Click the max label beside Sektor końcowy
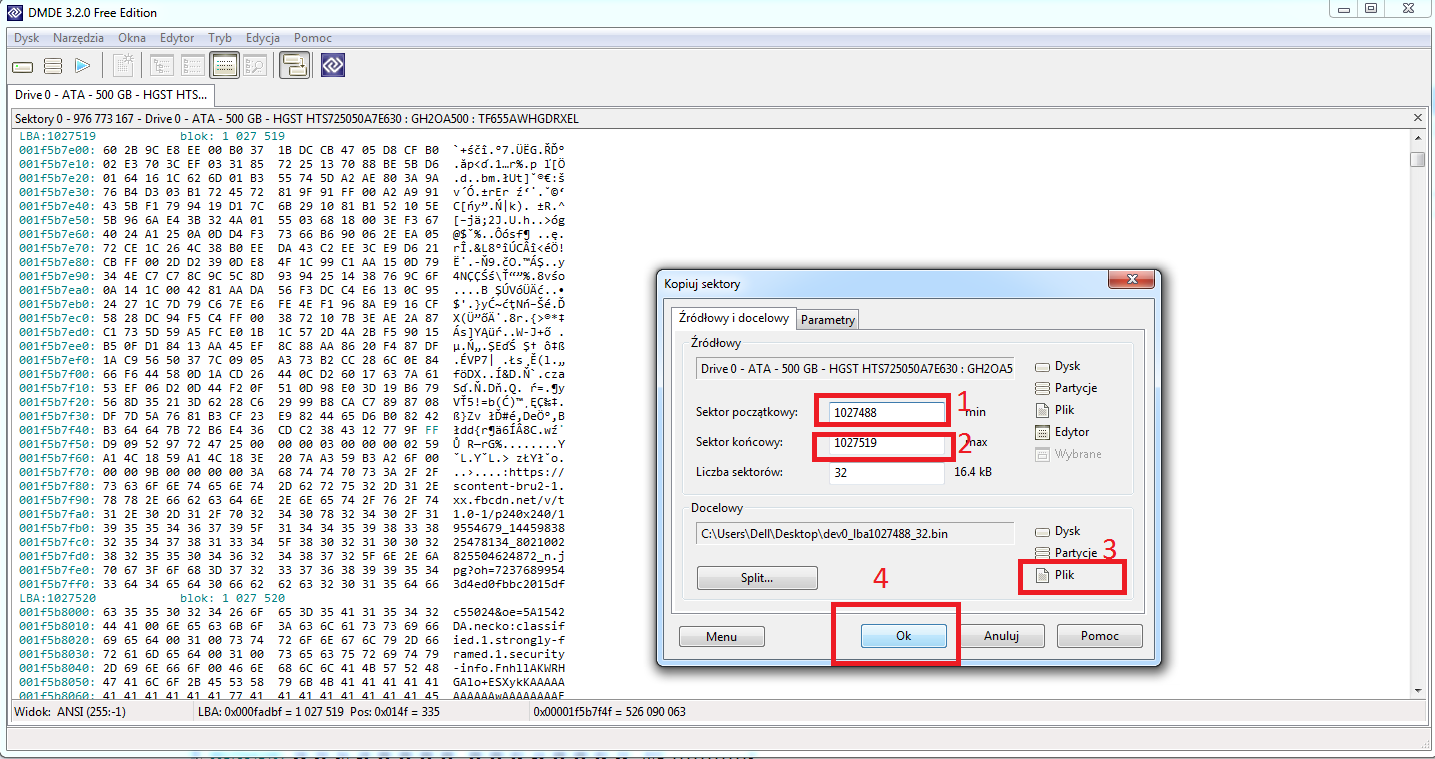The width and height of the screenshot is (1435, 759). [x=977, y=442]
